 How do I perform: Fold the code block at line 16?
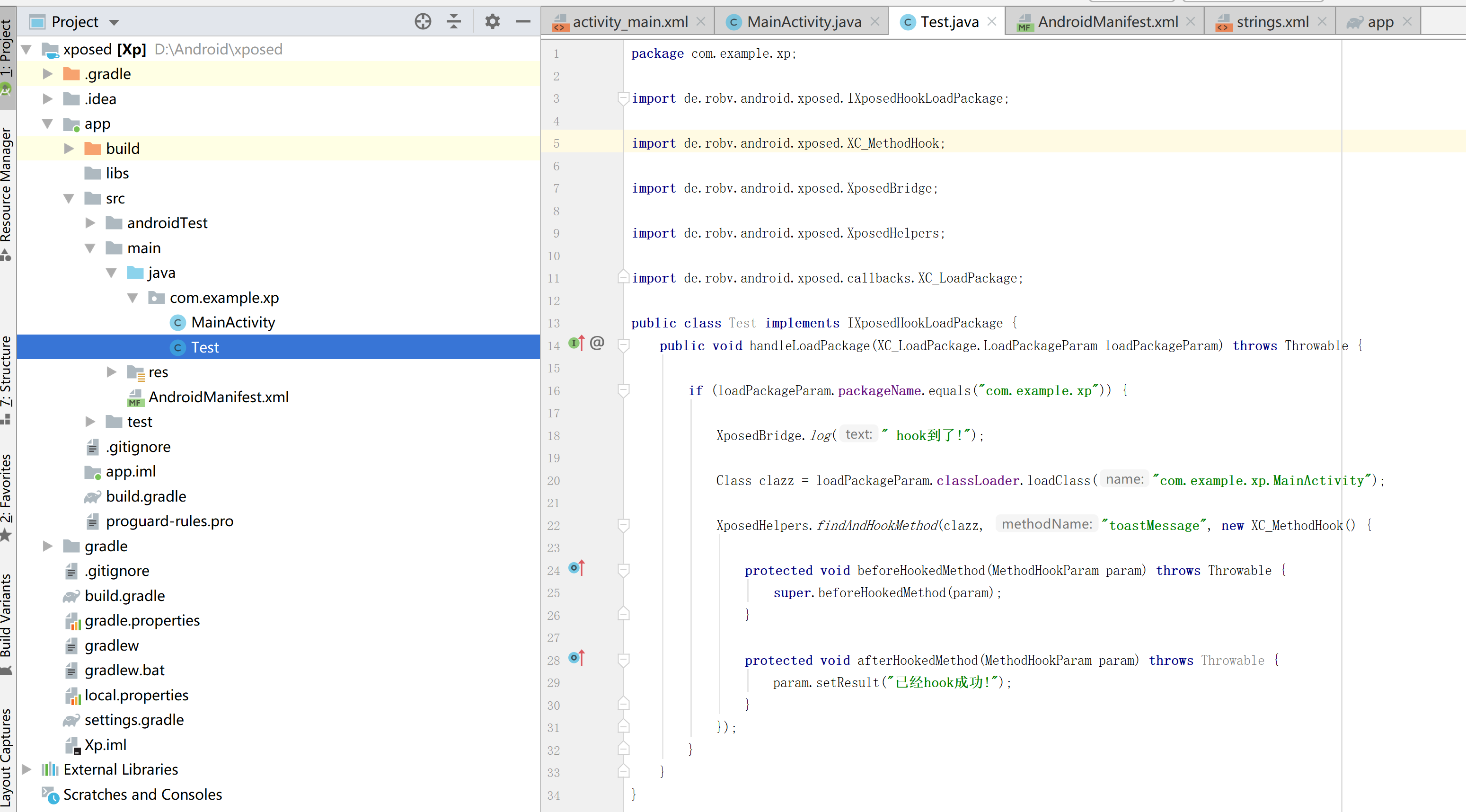tap(624, 390)
